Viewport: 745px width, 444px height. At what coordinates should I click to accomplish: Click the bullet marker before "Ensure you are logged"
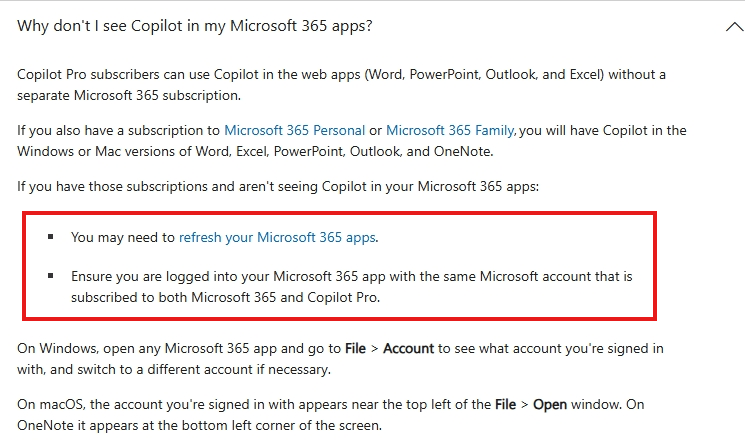pyautogui.click(x=50, y=275)
